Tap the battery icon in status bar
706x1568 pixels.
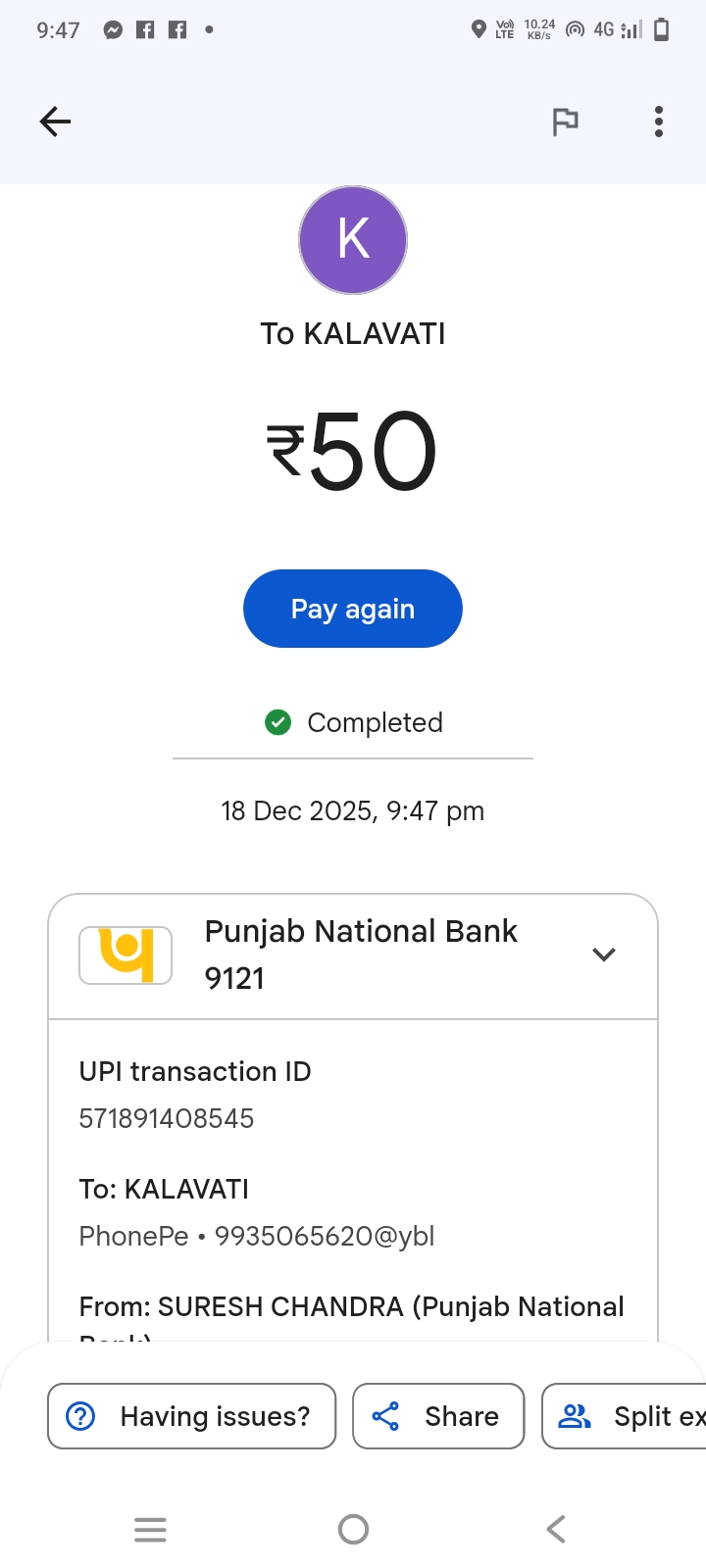[662, 30]
